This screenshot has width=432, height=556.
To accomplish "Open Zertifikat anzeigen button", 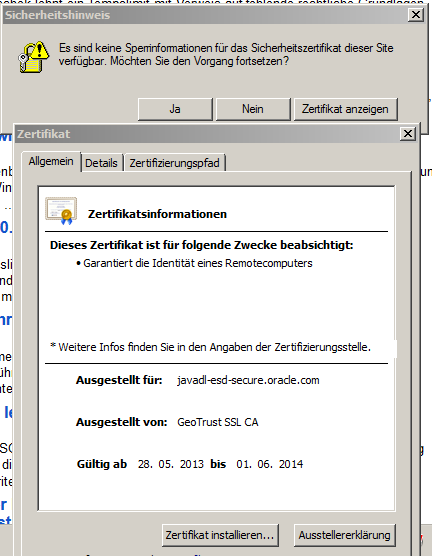I will click(x=345, y=109).
